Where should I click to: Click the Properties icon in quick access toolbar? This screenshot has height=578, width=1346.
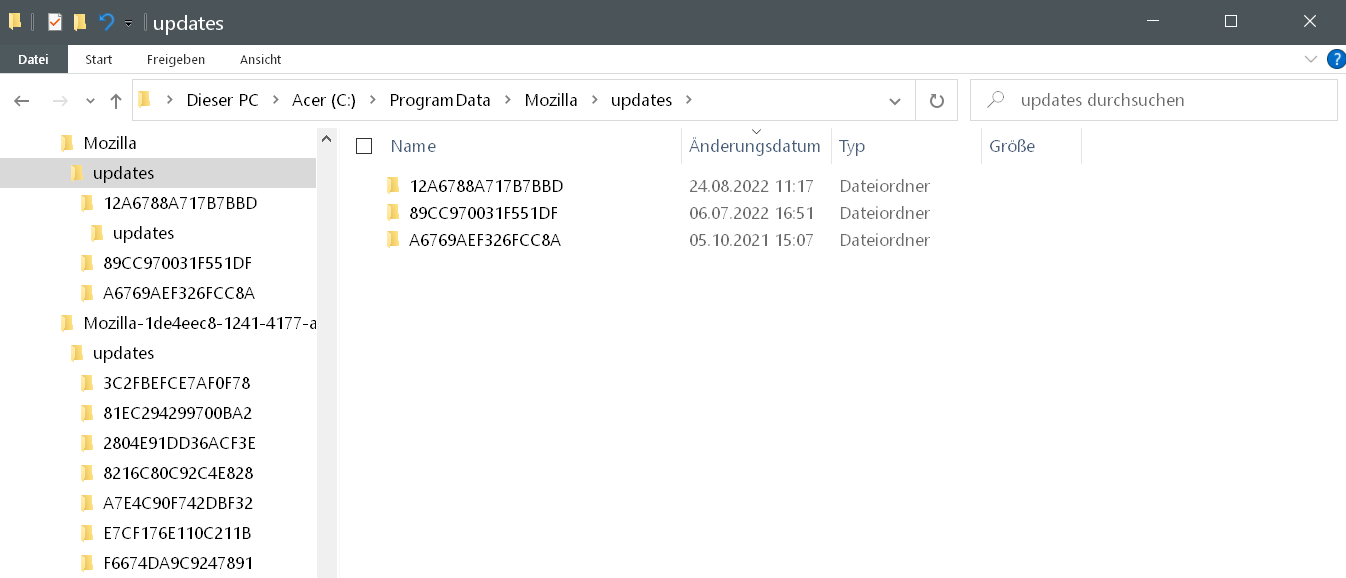[55, 22]
